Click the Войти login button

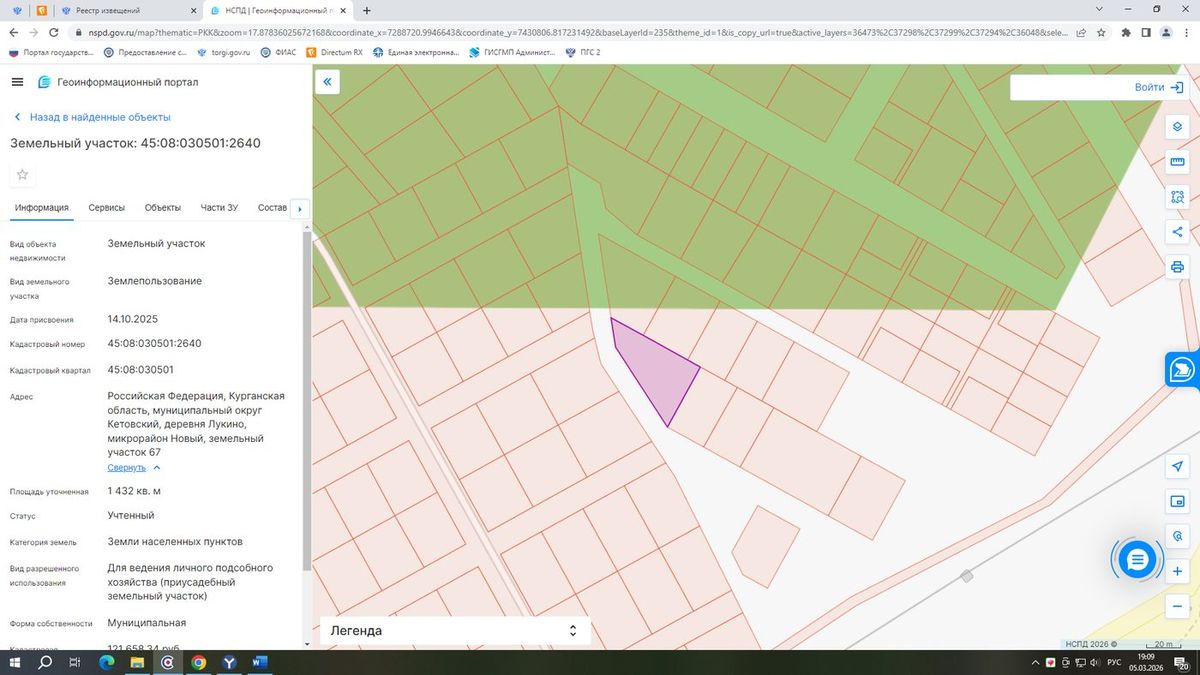coord(1159,87)
